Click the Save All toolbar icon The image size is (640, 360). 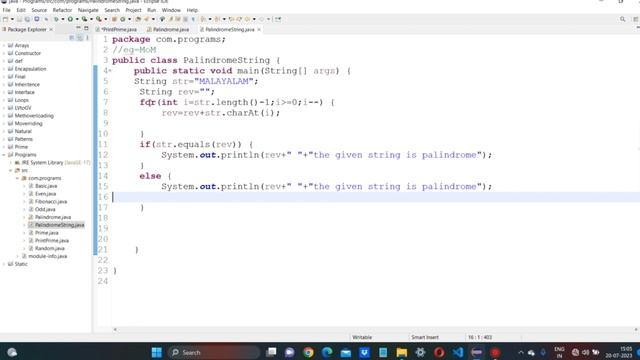(27, 19)
